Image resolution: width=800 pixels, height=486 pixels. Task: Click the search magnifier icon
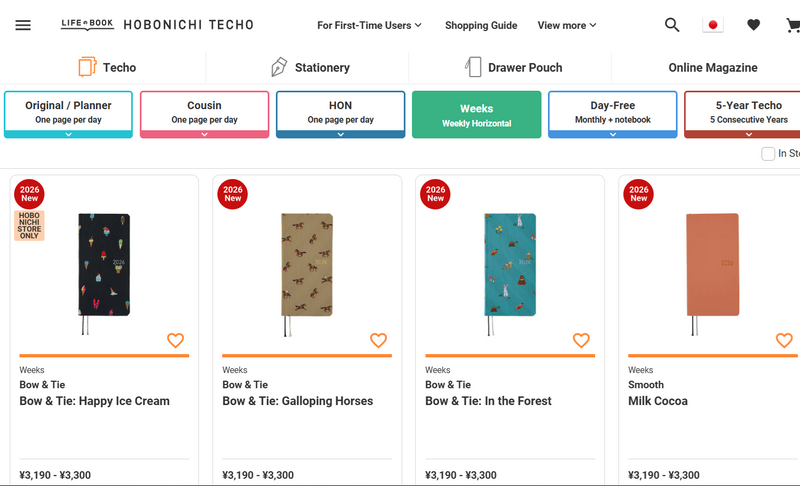tap(672, 25)
